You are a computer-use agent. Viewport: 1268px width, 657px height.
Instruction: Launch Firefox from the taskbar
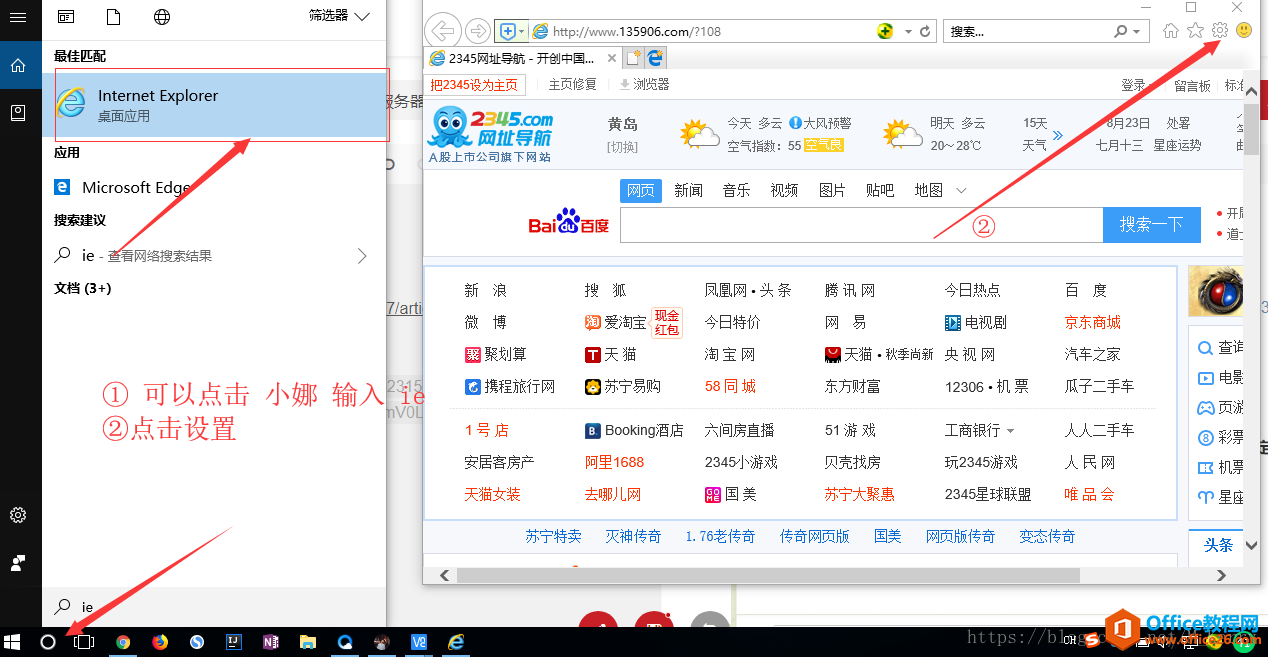[160, 642]
